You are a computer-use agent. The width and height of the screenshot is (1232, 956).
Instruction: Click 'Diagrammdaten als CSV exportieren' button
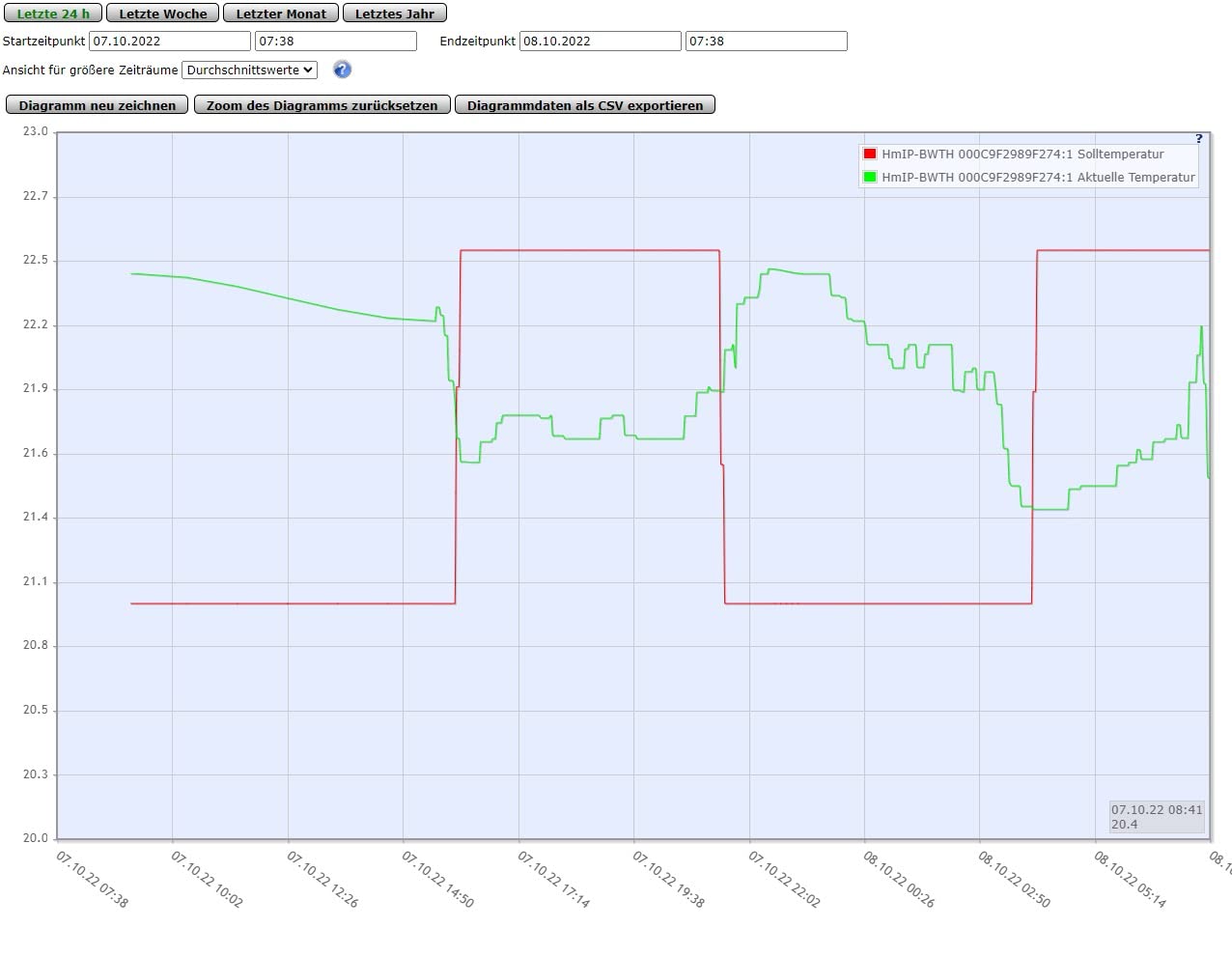[585, 105]
